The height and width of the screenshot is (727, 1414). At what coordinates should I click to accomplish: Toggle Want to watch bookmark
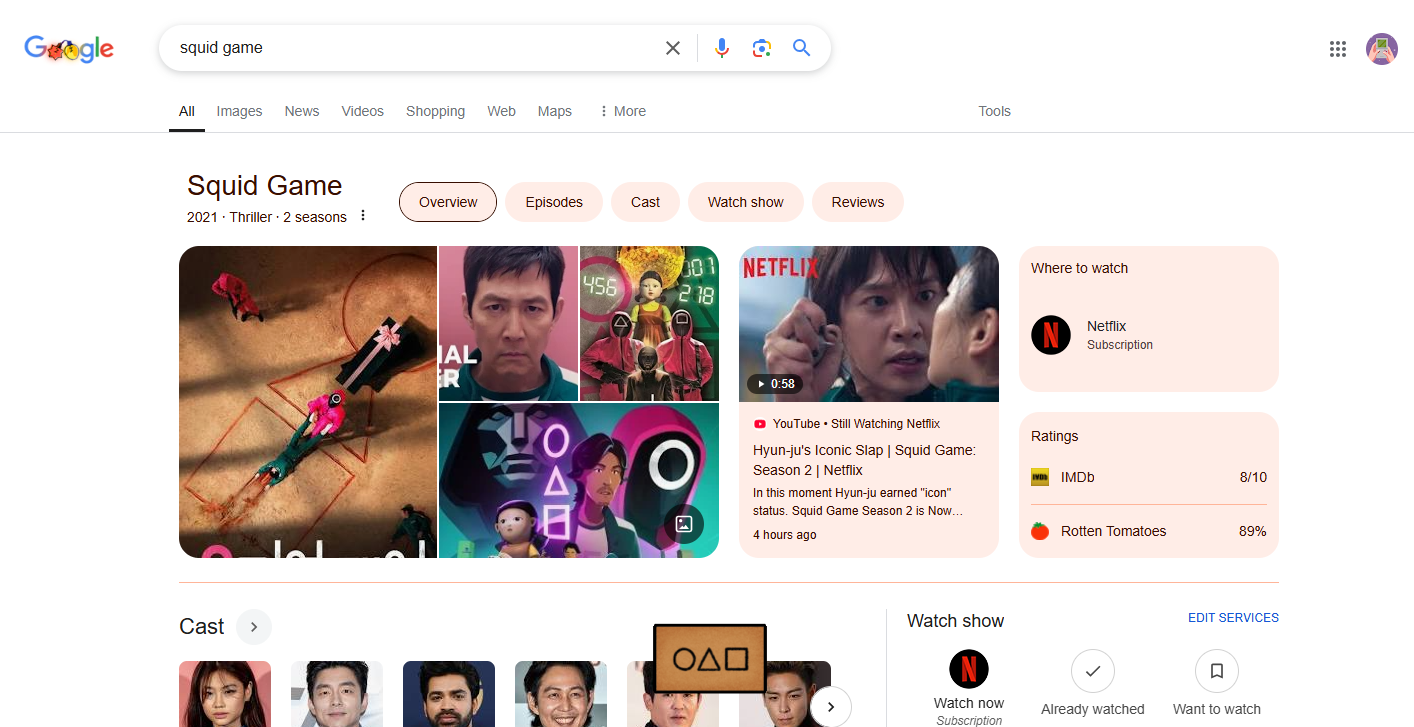pos(1216,671)
